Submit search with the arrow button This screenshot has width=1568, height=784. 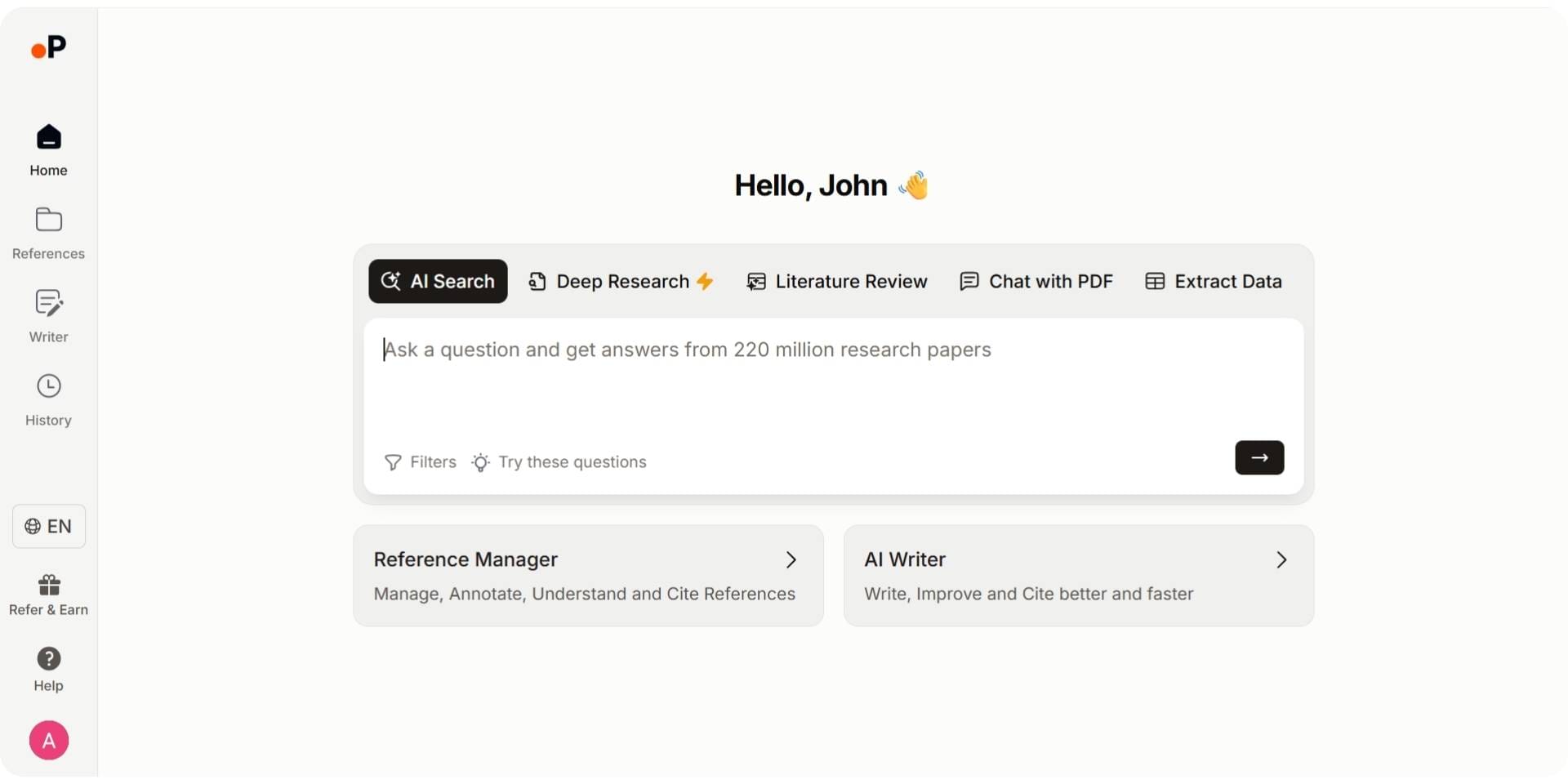click(x=1258, y=457)
